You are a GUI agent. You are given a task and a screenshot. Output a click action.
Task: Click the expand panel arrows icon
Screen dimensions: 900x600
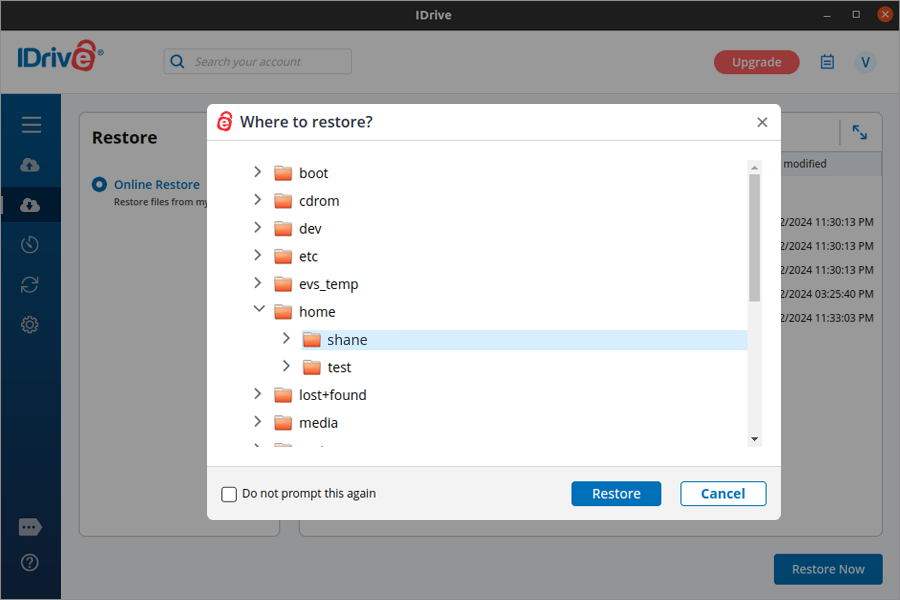click(x=859, y=132)
